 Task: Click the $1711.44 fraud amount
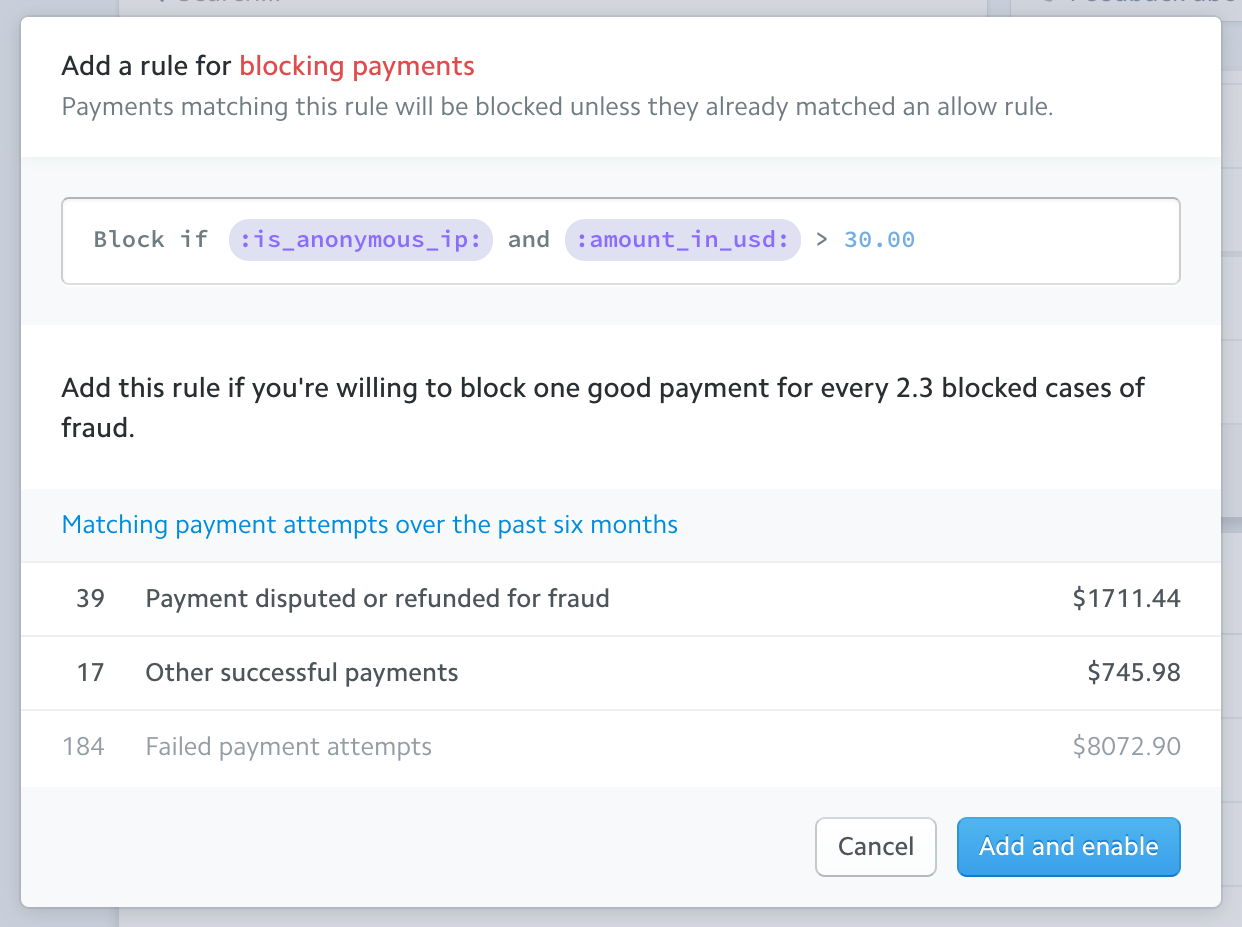point(1126,599)
